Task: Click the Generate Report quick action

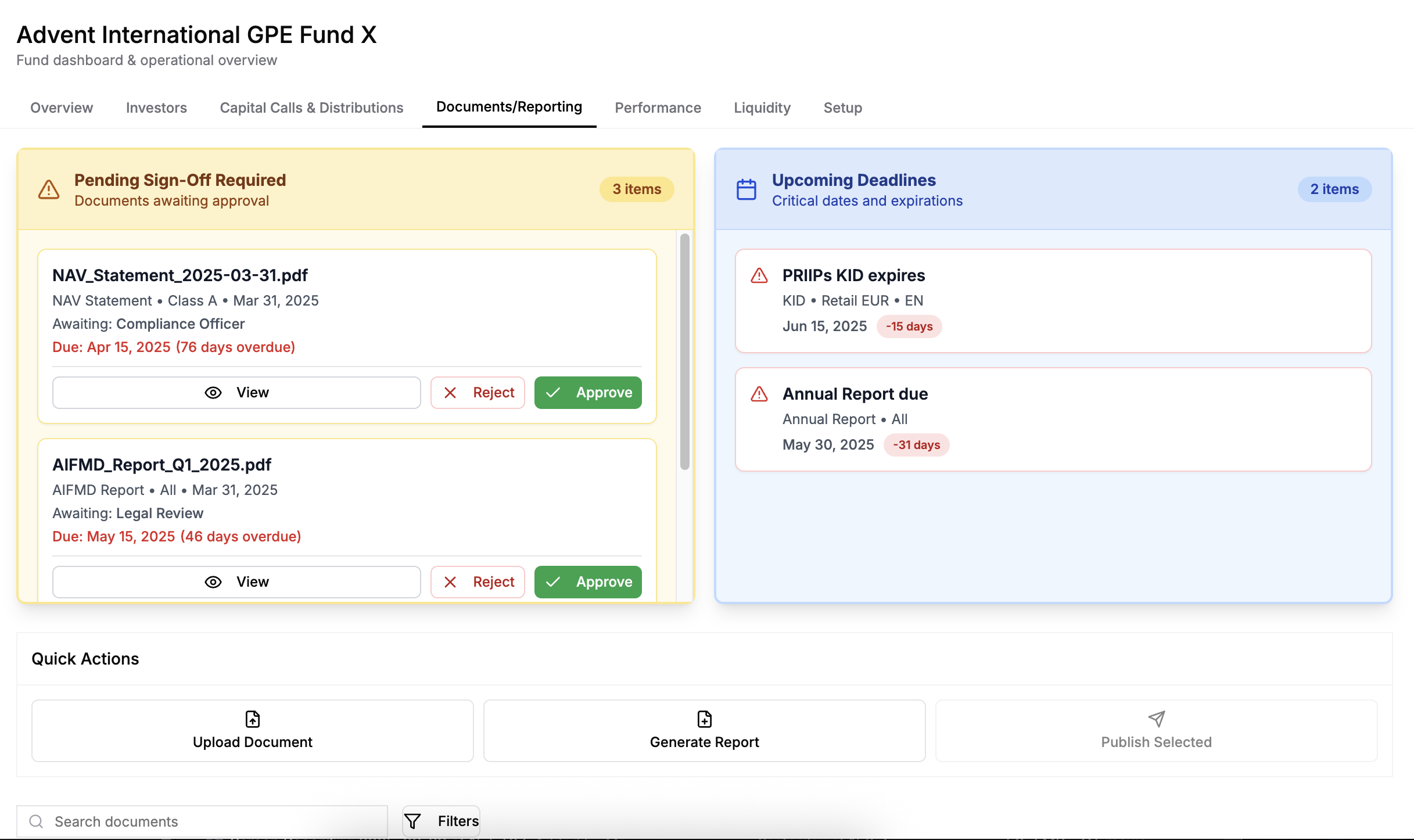Action: click(705, 731)
